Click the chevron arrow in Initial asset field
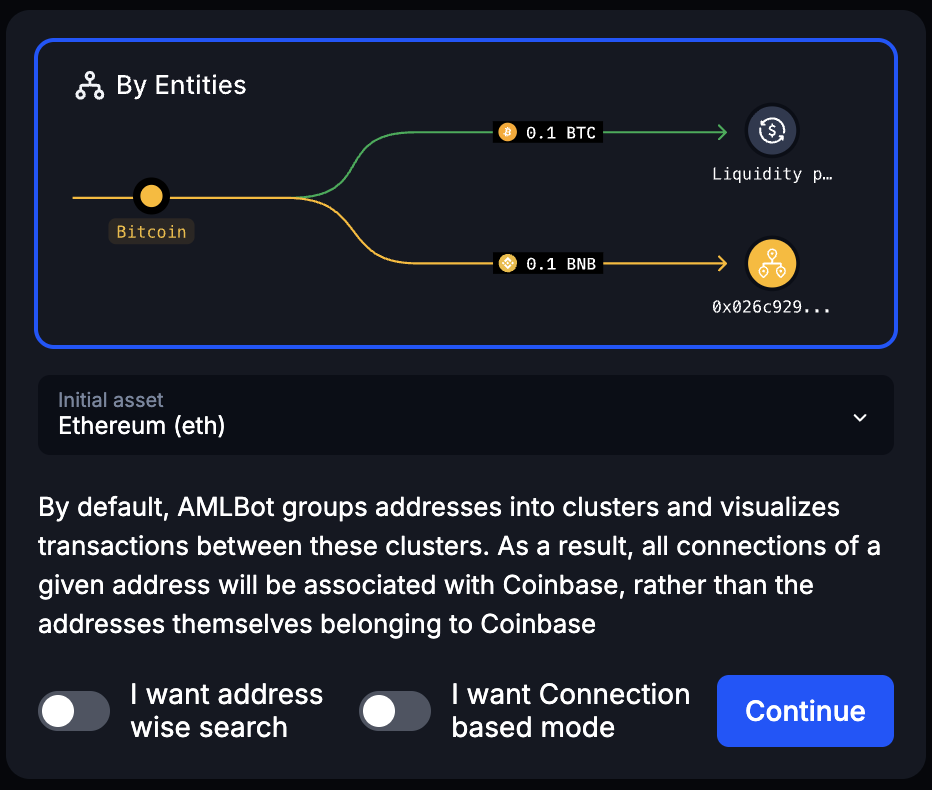The height and width of the screenshot is (790, 932). [x=859, y=417]
